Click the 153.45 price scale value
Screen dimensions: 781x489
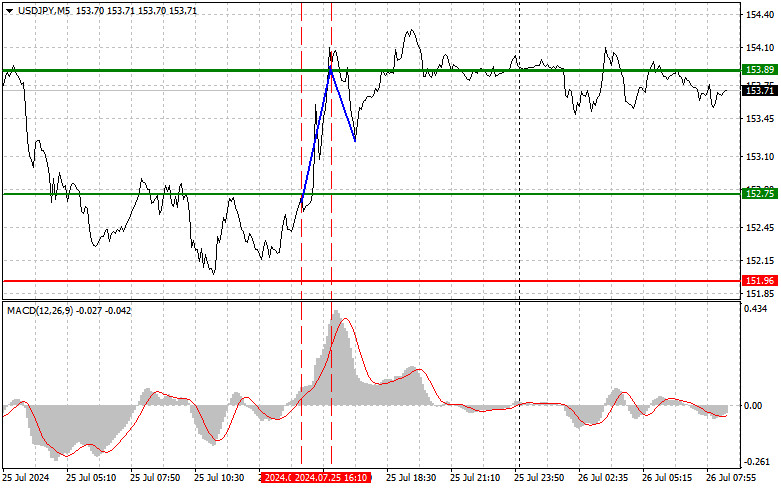point(760,119)
